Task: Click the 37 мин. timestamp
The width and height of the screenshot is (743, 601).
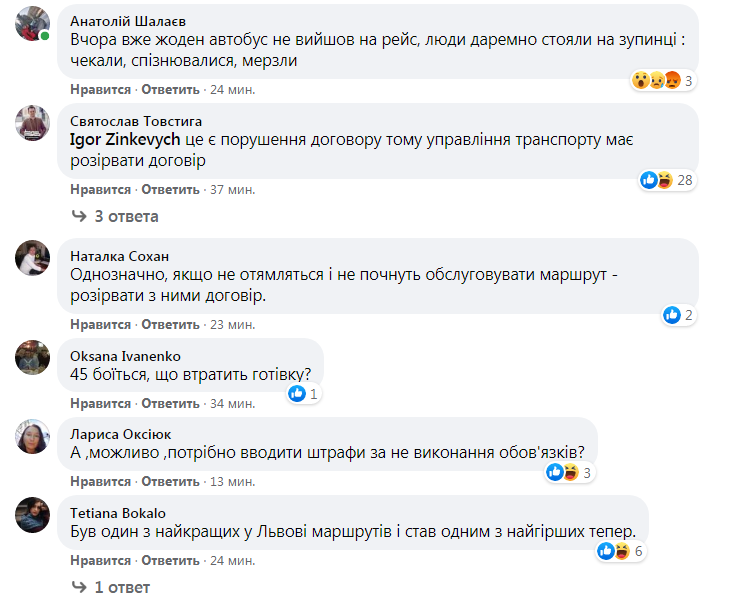Action: point(233,189)
